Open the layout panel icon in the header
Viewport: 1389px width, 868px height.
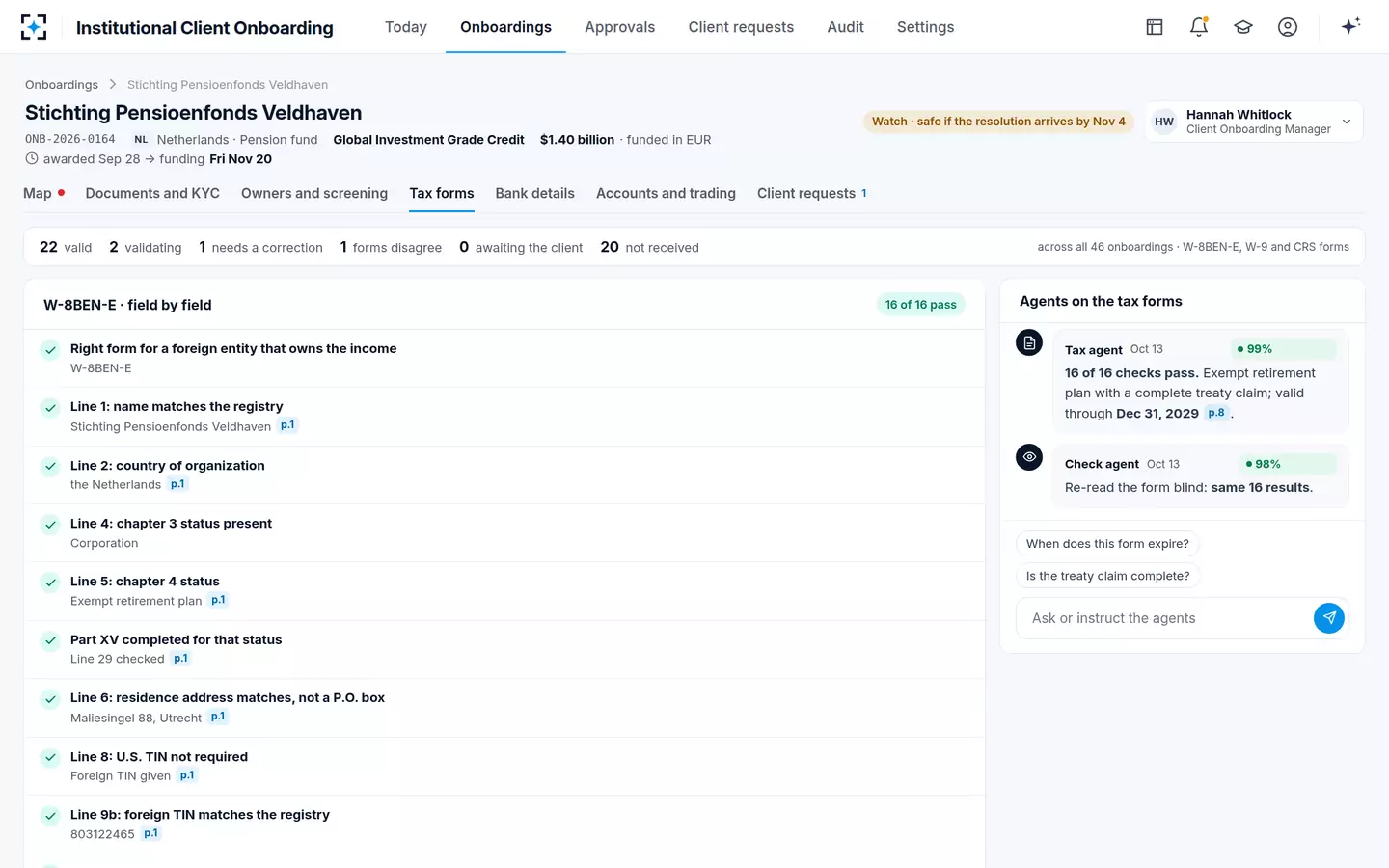(x=1155, y=27)
